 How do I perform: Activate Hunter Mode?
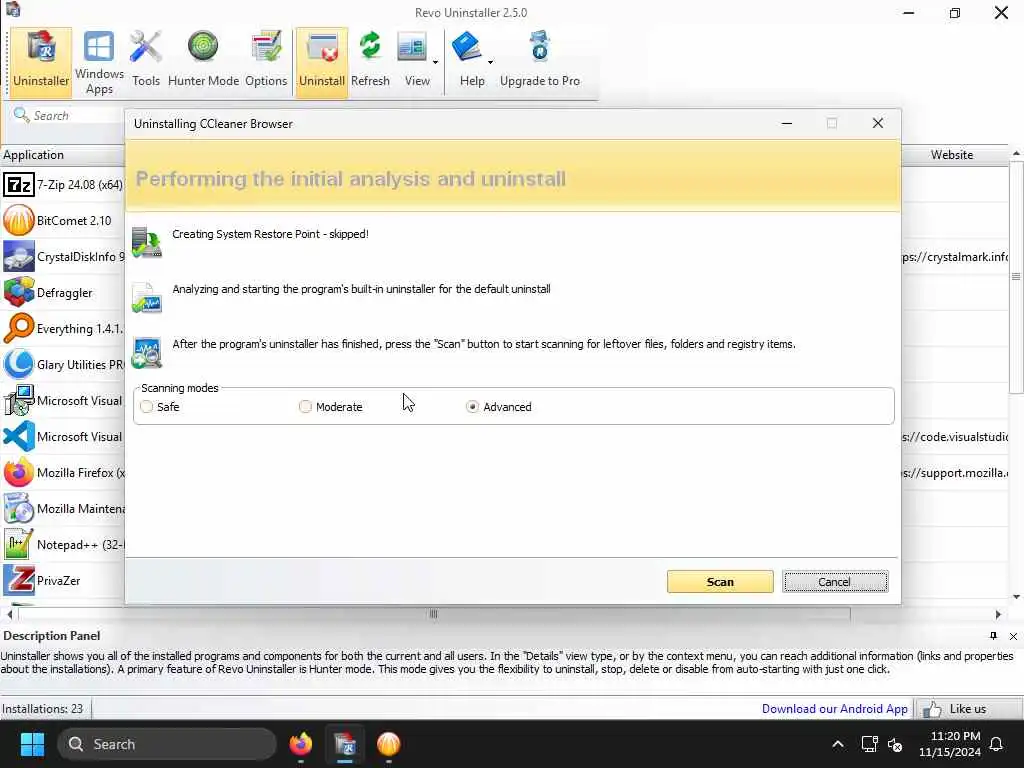click(203, 61)
